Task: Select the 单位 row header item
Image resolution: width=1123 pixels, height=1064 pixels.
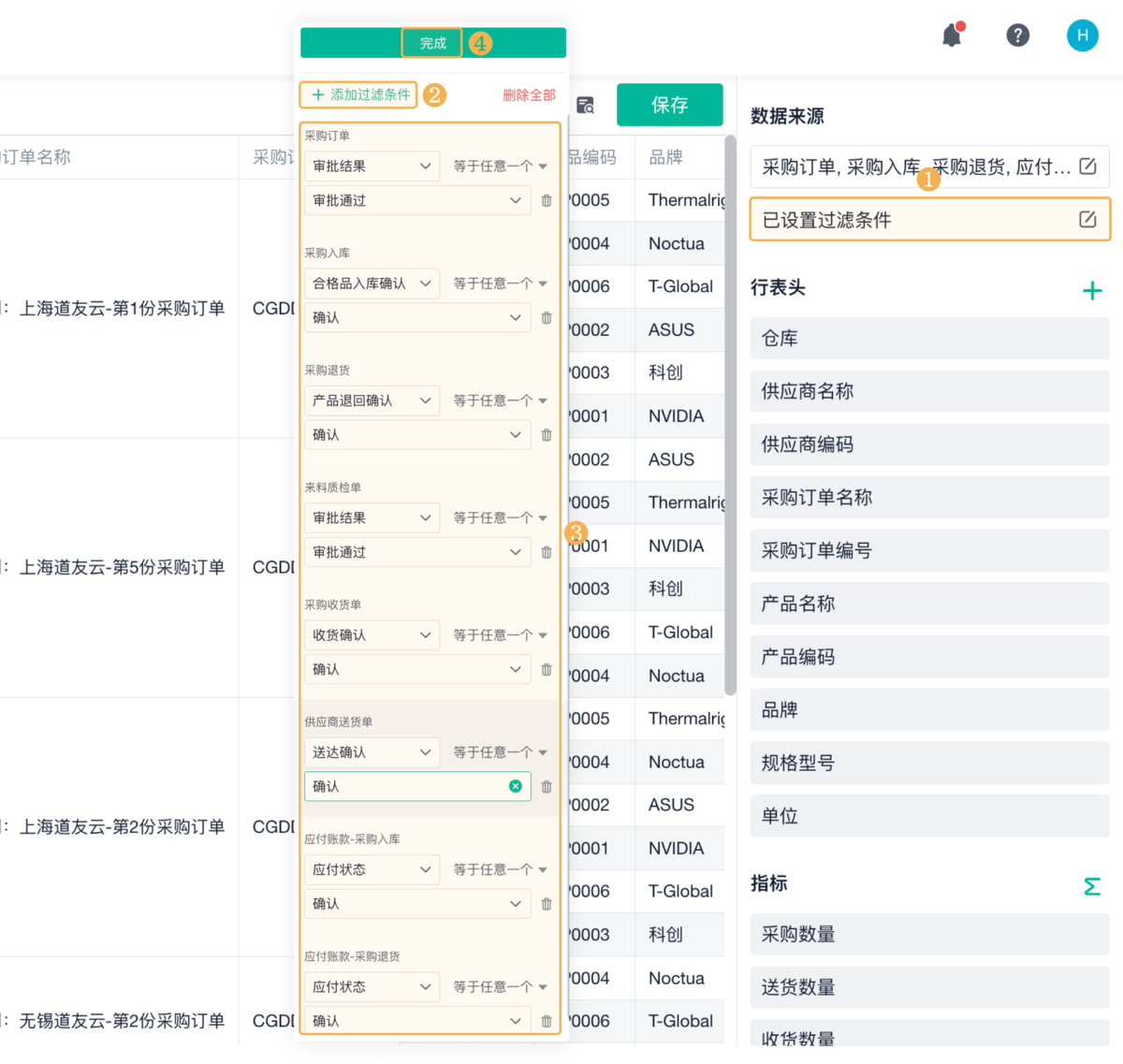Action: pos(929,816)
